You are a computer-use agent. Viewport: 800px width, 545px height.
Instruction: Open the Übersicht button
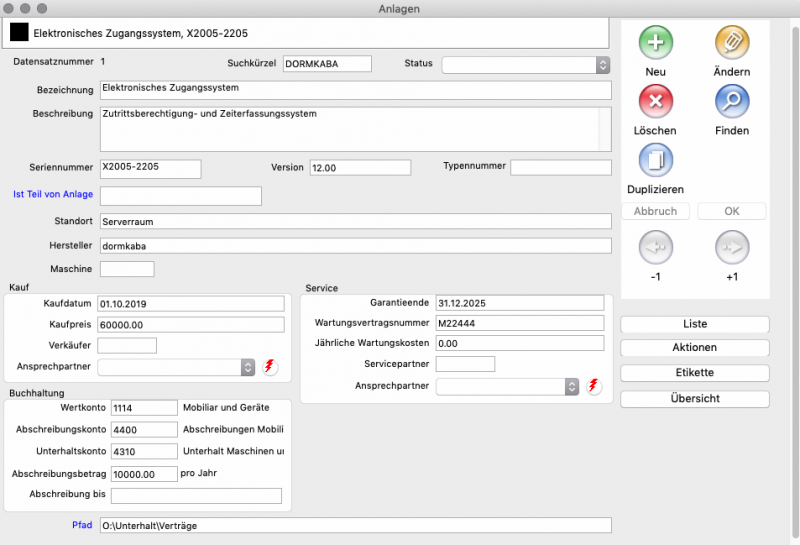pyautogui.click(x=695, y=399)
